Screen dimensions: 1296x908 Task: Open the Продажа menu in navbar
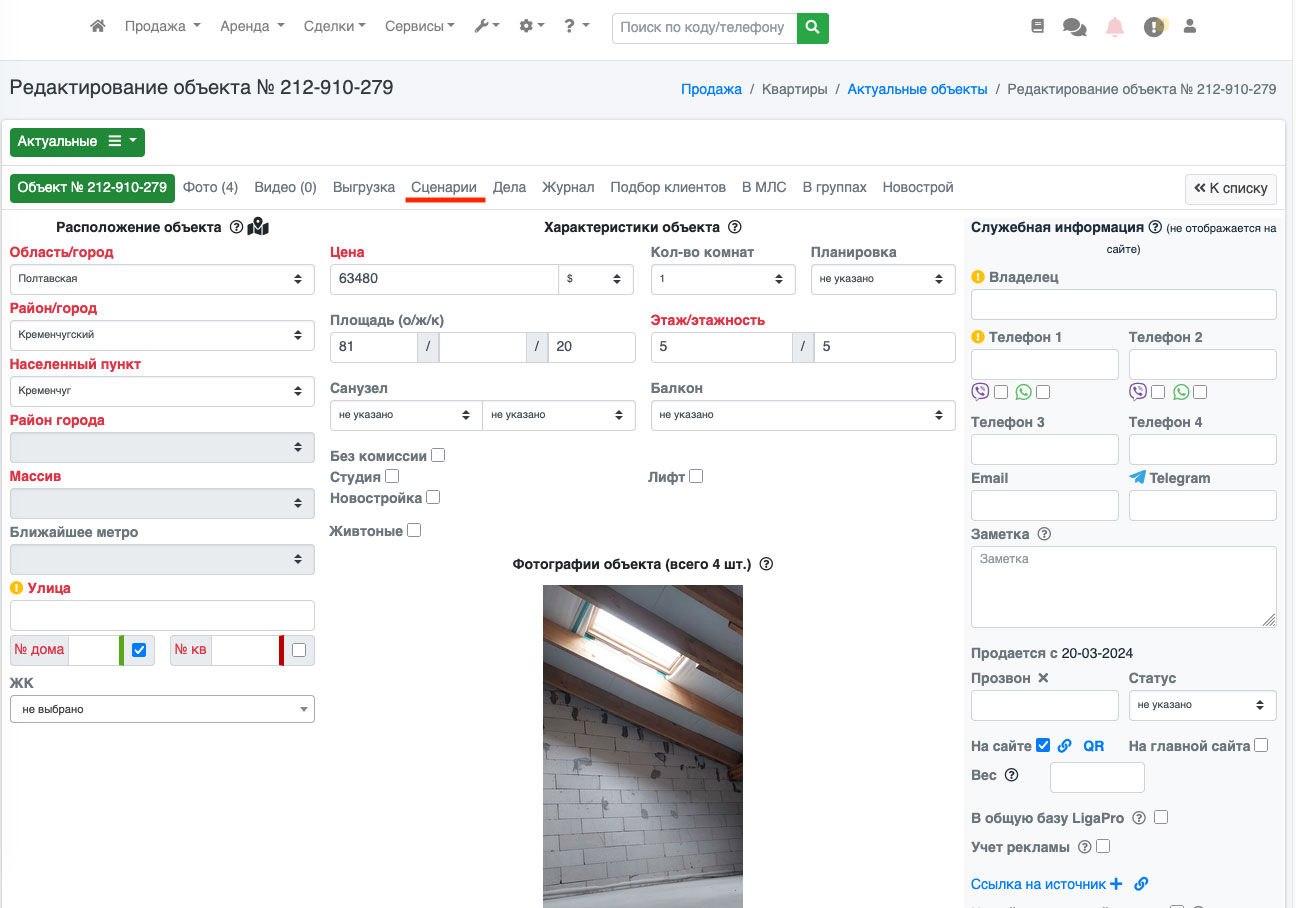tap(162, 27)
